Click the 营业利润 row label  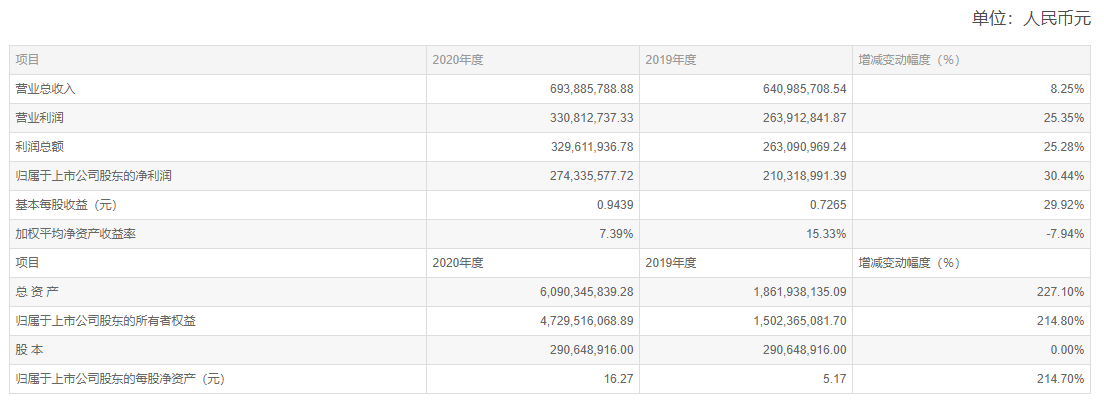(40, 118)
